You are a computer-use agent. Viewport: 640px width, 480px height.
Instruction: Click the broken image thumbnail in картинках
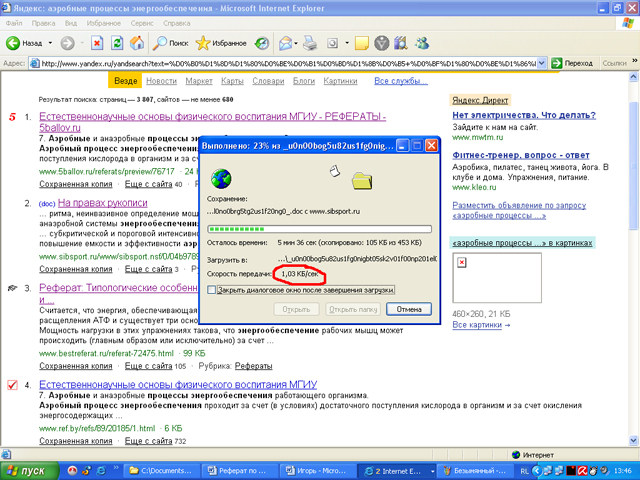(x=497, y=278)
